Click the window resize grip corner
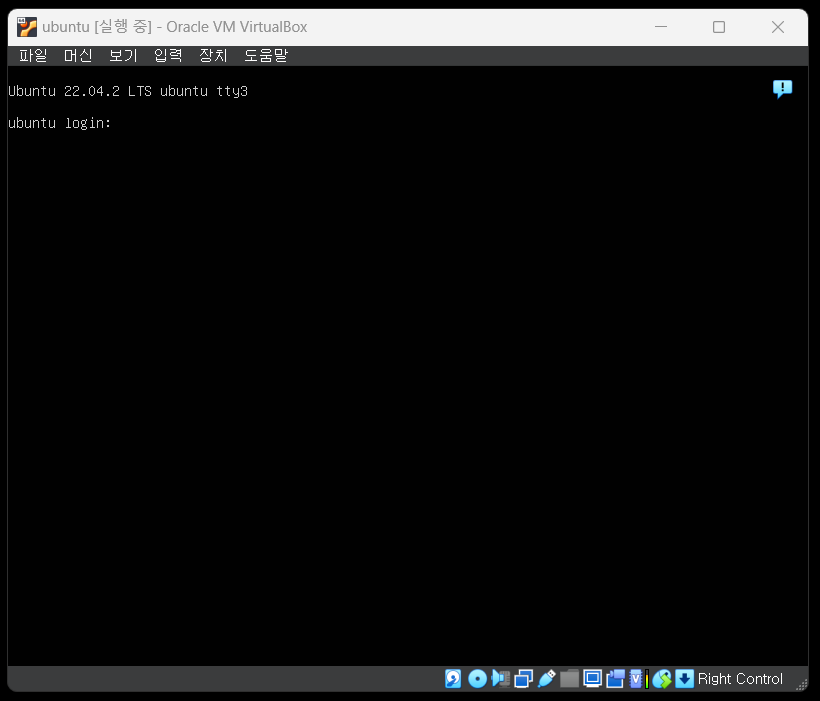Image resolution: width=820 pixels, height=701 pixels. point(801,684)
